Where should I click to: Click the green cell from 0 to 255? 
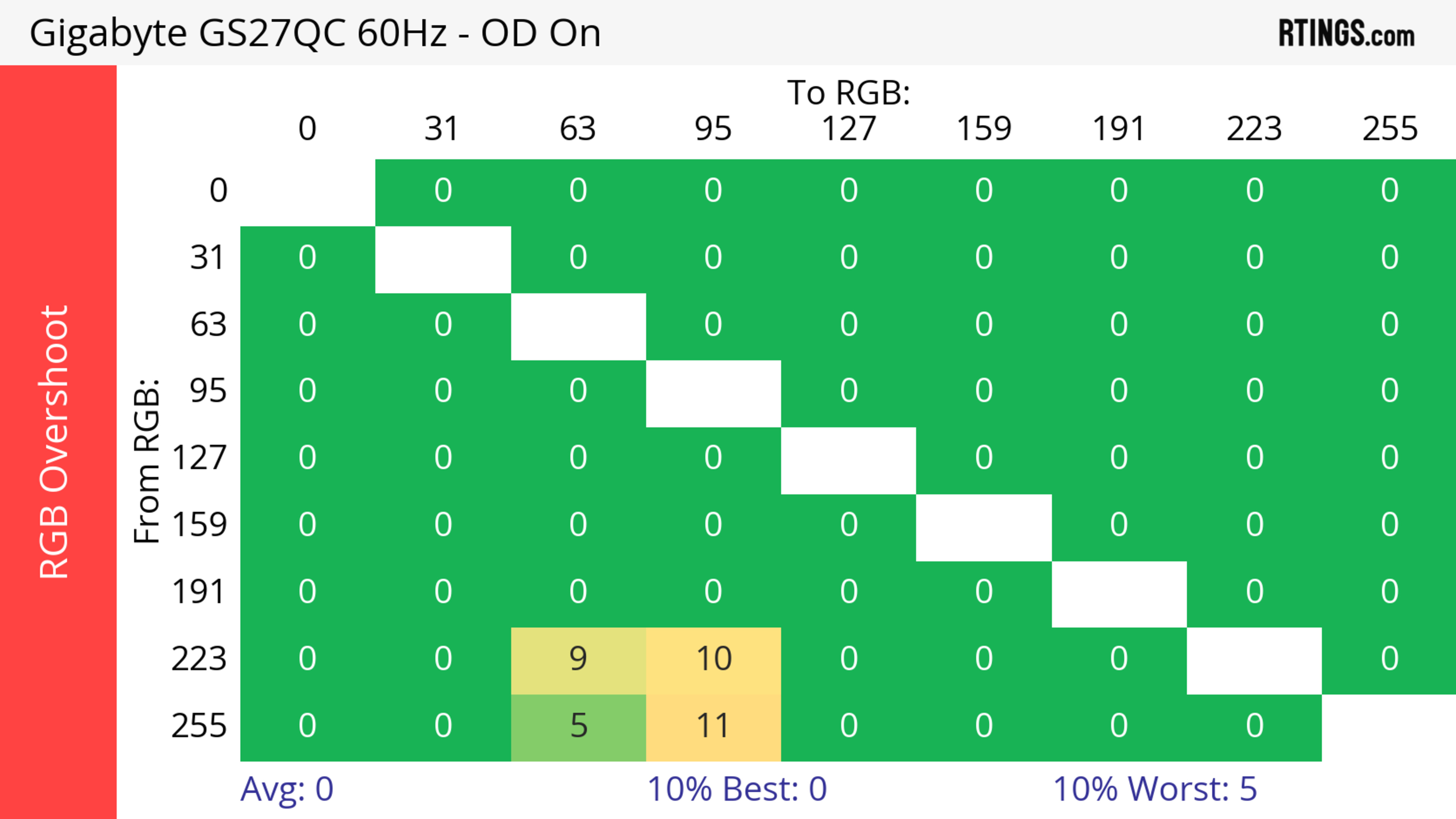click(1389, 191)
